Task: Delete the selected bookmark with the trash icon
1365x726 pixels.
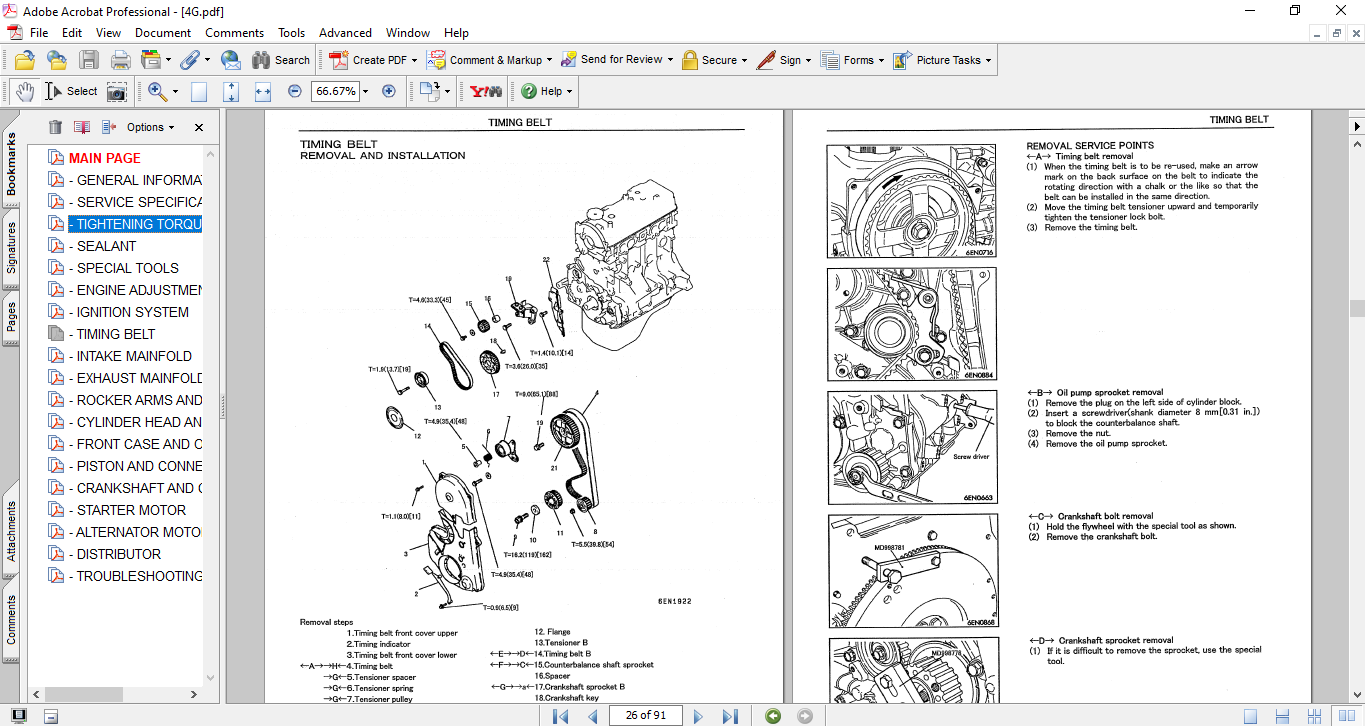Action: (55, 127)
